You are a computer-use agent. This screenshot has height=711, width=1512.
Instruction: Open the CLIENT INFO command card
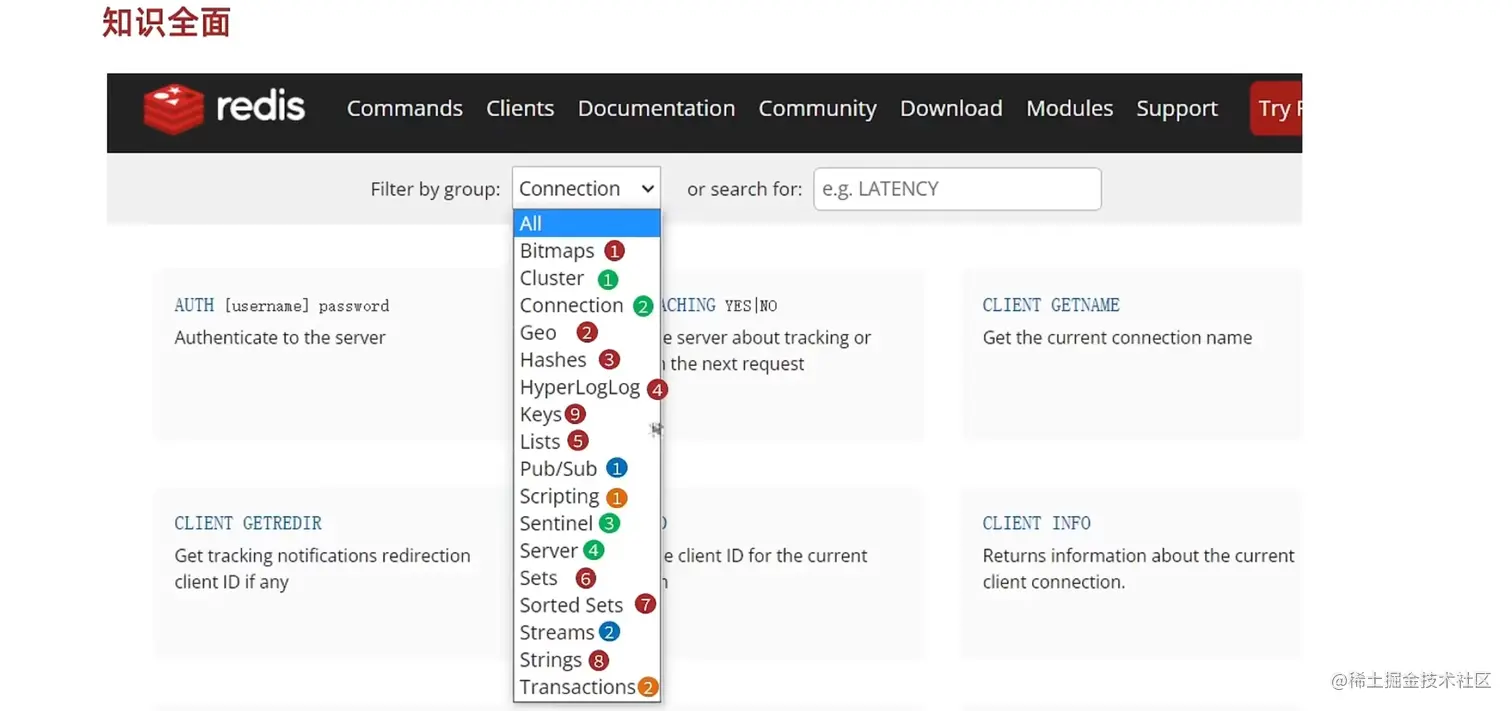1132,572
